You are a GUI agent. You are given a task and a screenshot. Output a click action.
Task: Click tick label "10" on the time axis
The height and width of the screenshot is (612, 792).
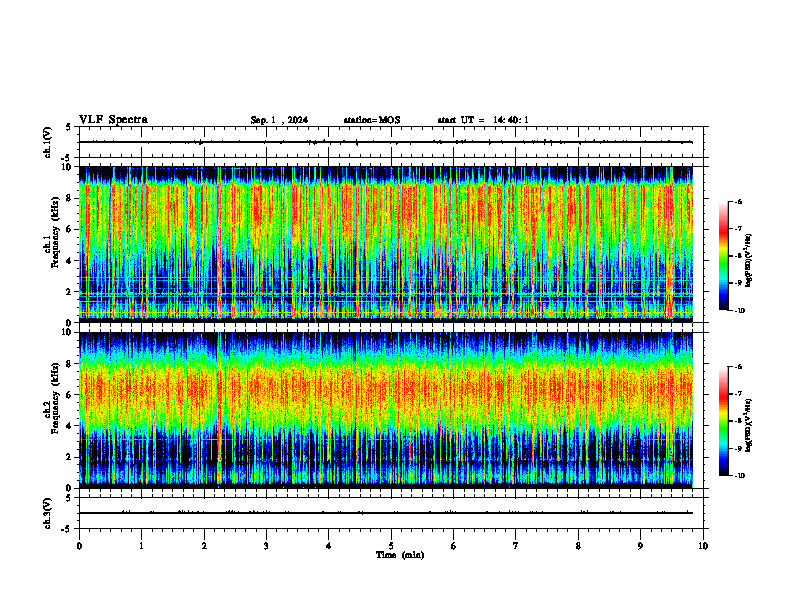tap(703, 546)
